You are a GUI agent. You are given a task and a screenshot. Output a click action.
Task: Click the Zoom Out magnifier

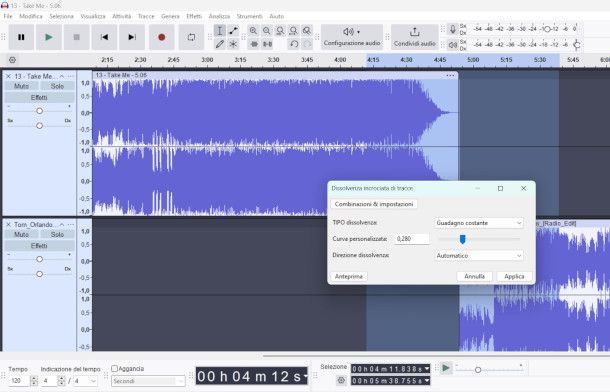click(266, 31)
